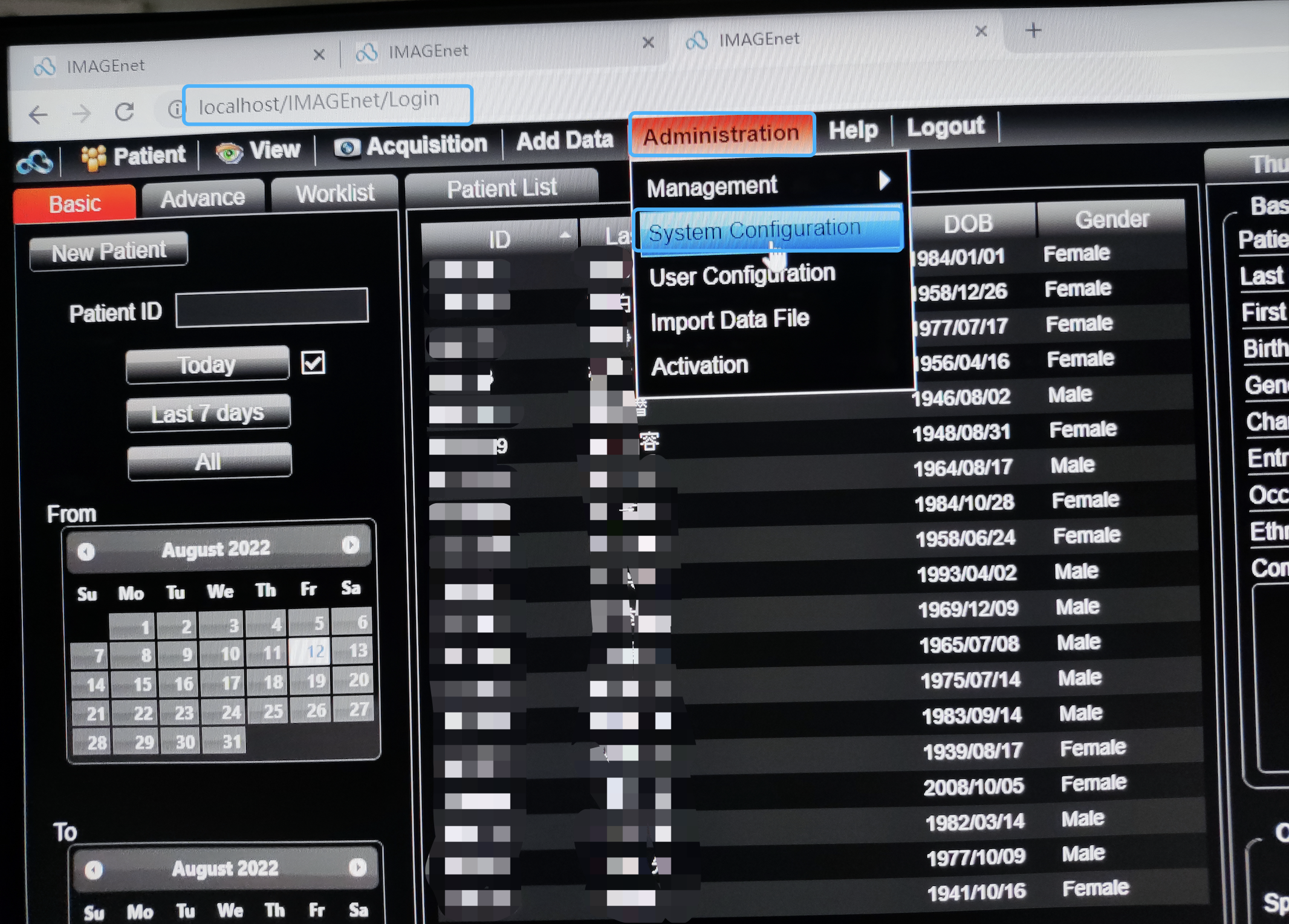Switch to the Advance search tab

[x=203, y=198]
